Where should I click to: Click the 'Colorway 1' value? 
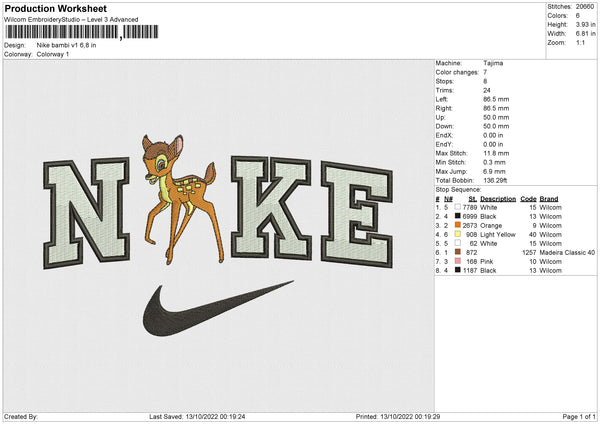(53, 54)
